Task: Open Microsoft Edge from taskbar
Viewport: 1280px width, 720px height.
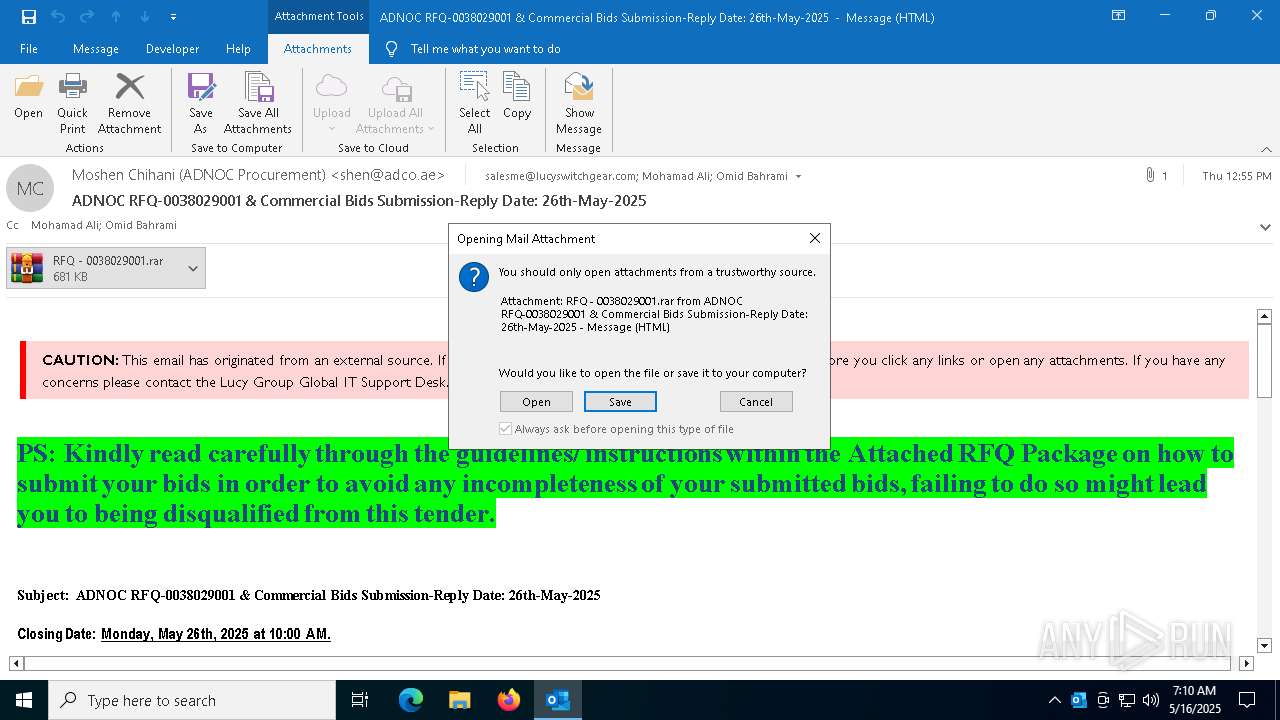Action: [411, 700]
